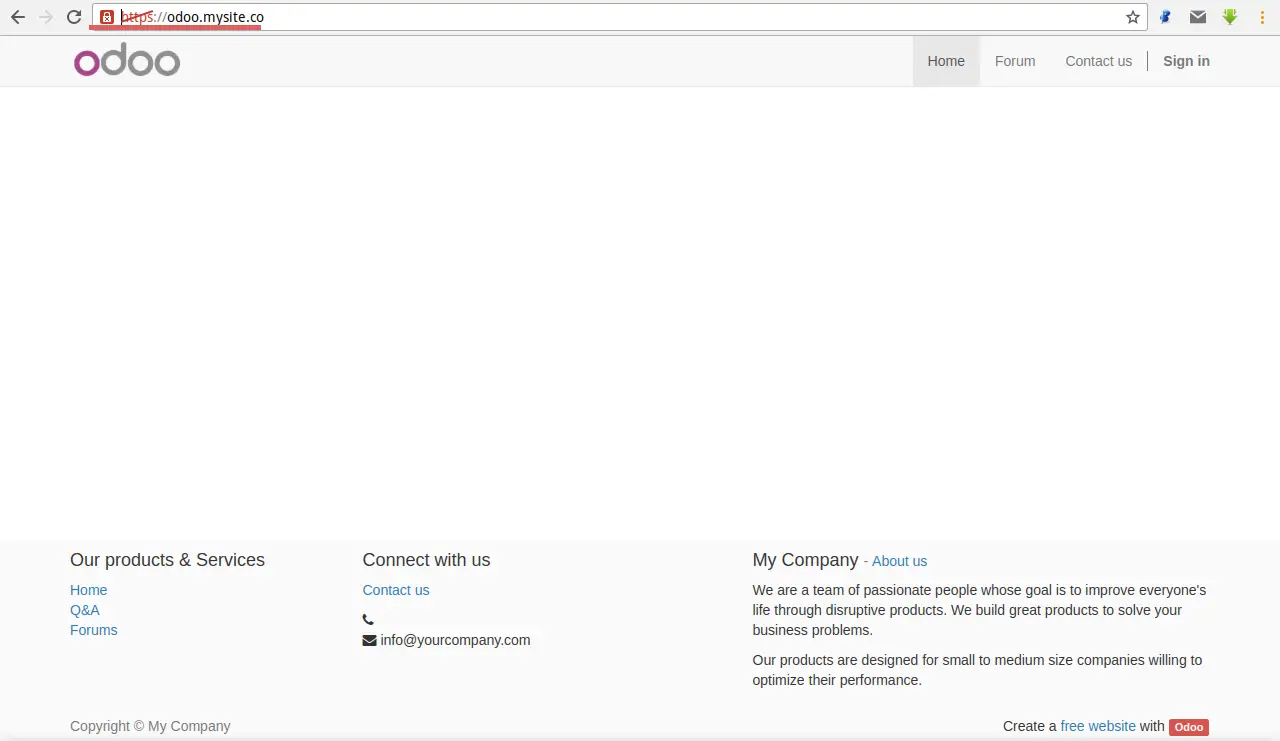Click Copyright © My Company text
Viewport: 1280px width, 741px height.
(150, 726)
